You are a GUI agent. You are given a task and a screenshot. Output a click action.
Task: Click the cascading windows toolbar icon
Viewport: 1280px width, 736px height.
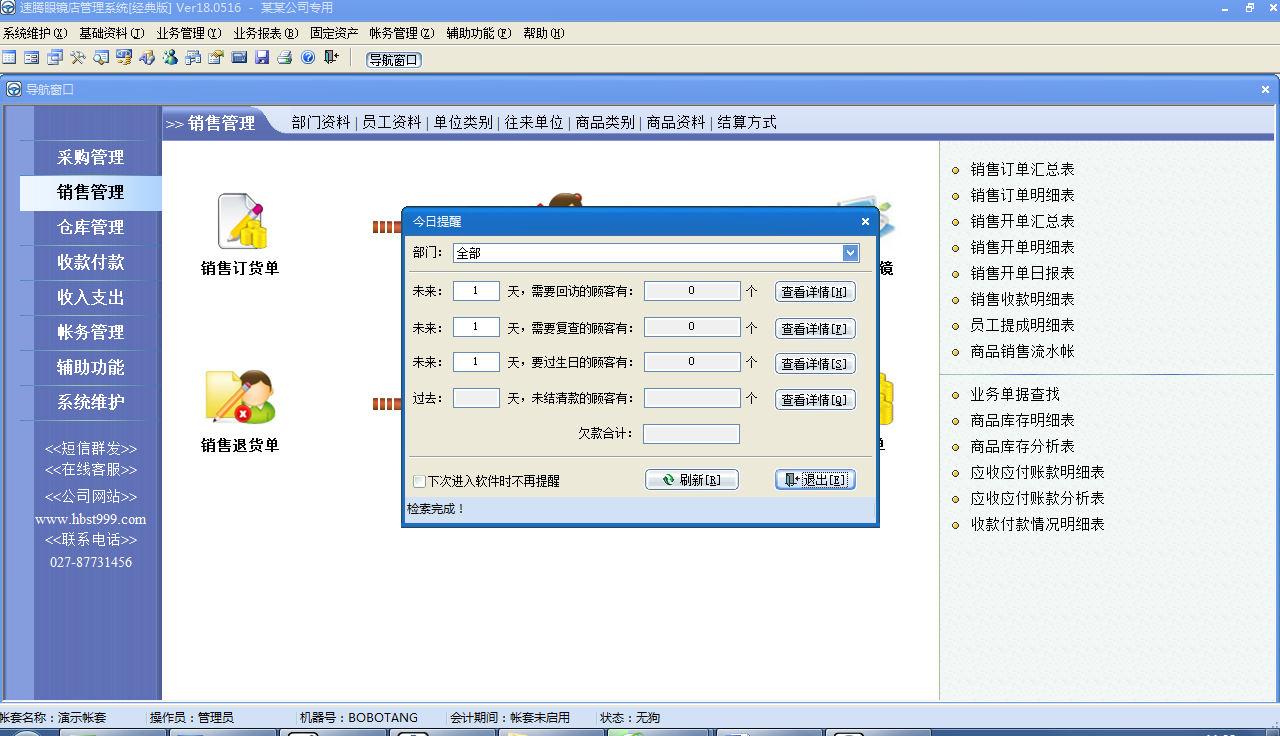[55, 58]
